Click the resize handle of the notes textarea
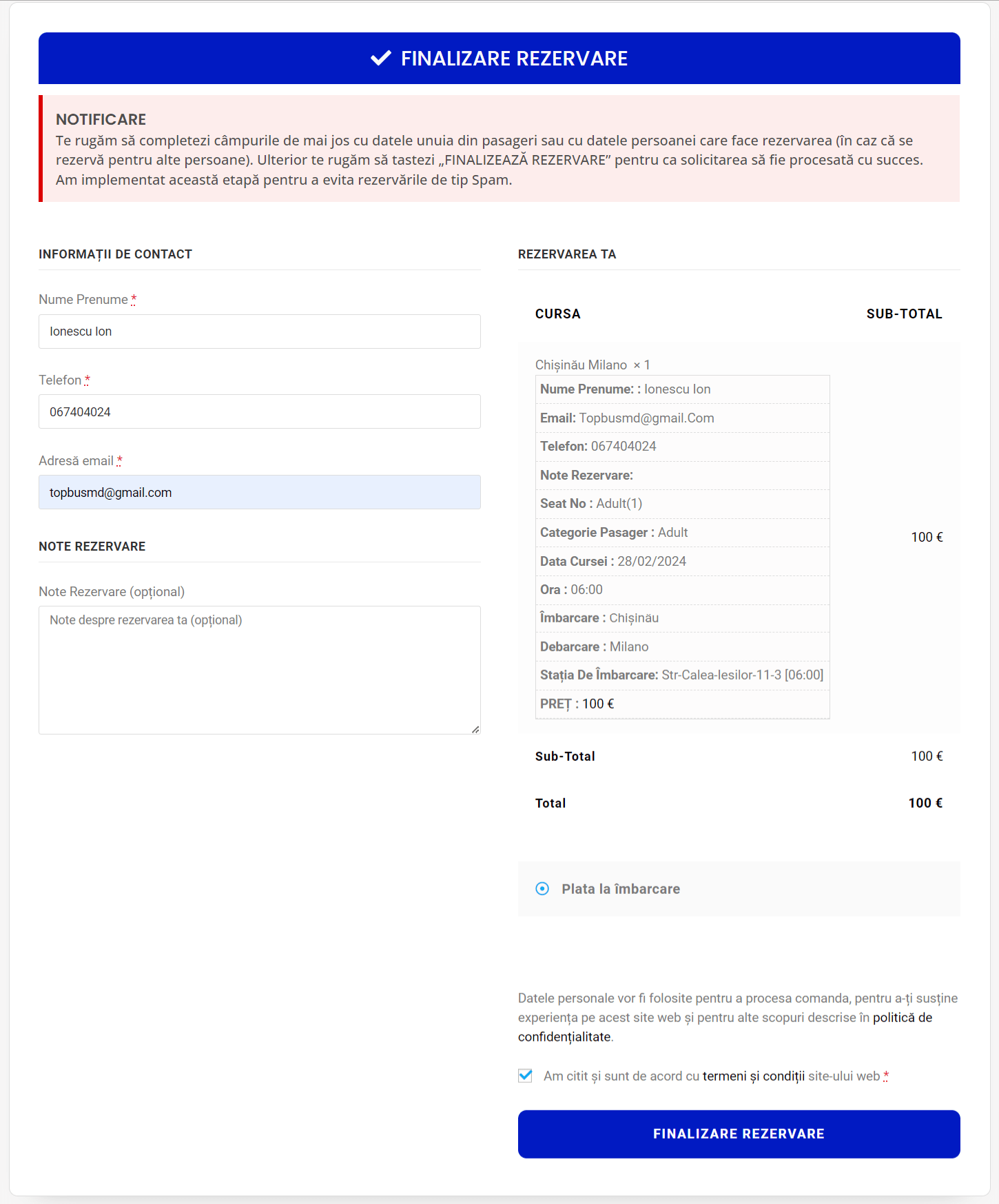 475,729
